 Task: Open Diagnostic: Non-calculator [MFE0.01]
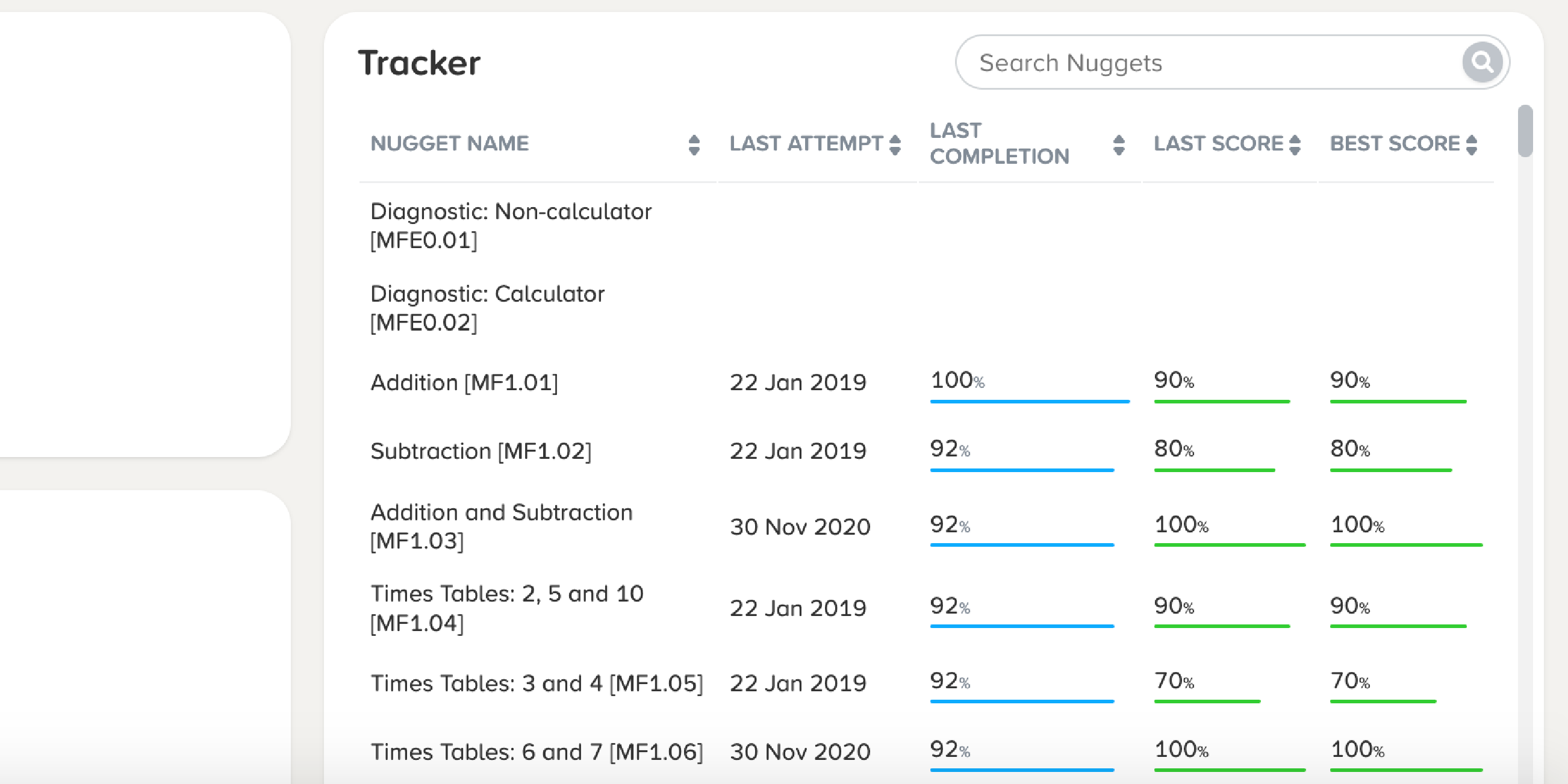511,225
